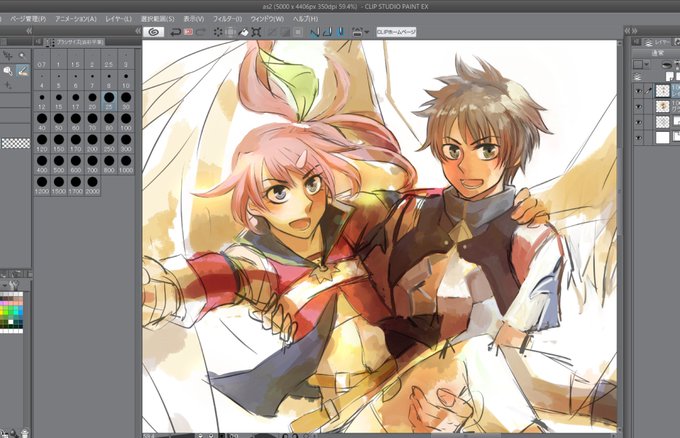Collapse brush size palette dock chevrons
This screenshot has height=438, width=680.
pos(138,31)
